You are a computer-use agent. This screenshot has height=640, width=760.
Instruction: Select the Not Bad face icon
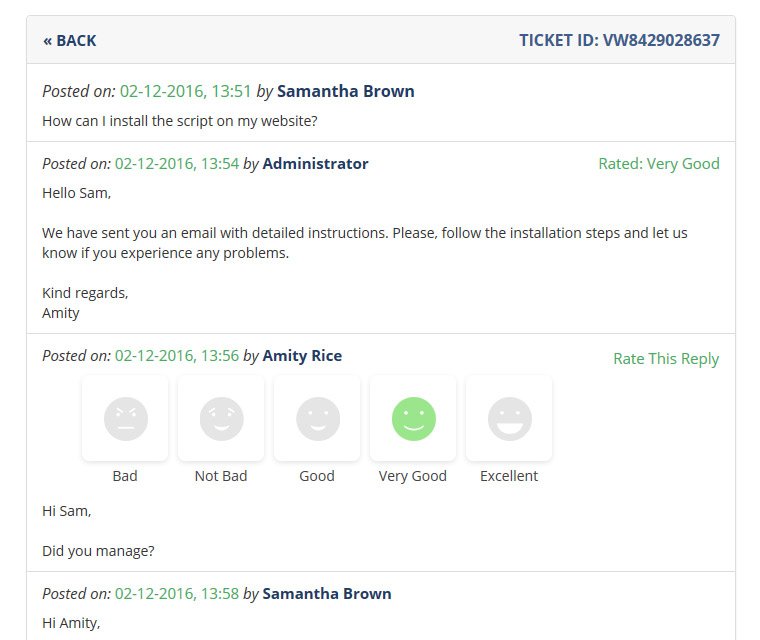pos(221,418)
